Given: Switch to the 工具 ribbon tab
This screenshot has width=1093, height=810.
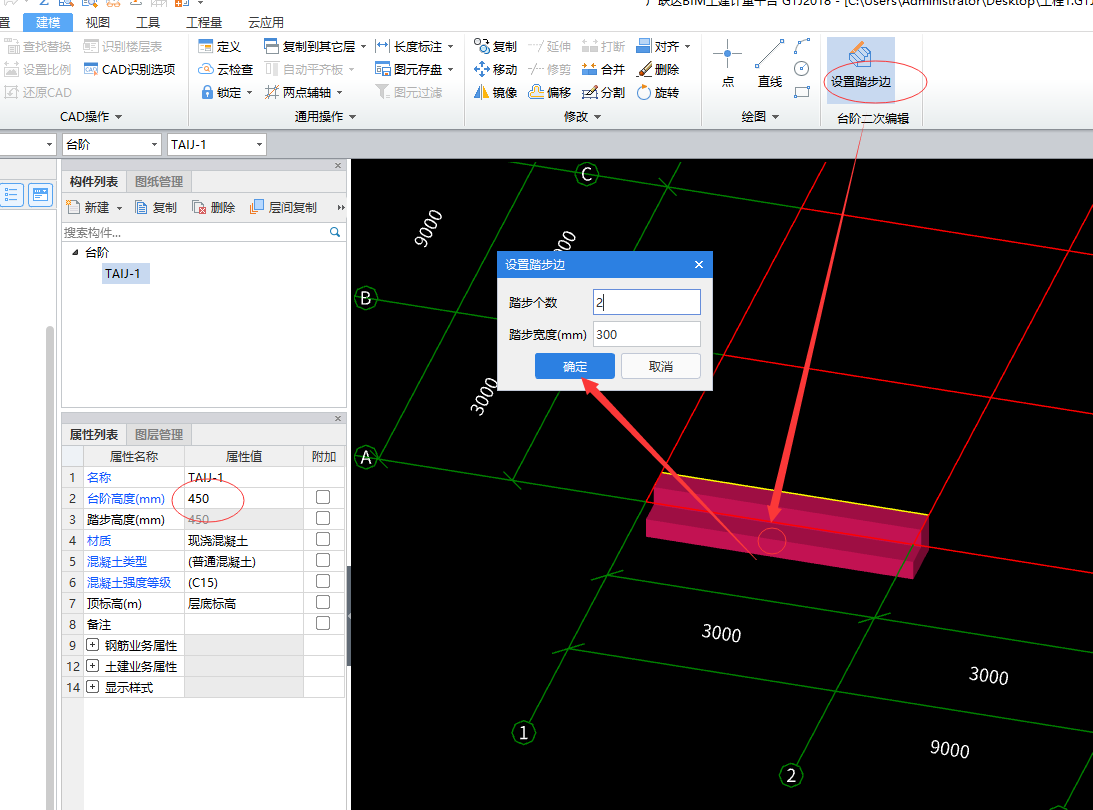Looking at the screenshot, I should tap(148, 22).
